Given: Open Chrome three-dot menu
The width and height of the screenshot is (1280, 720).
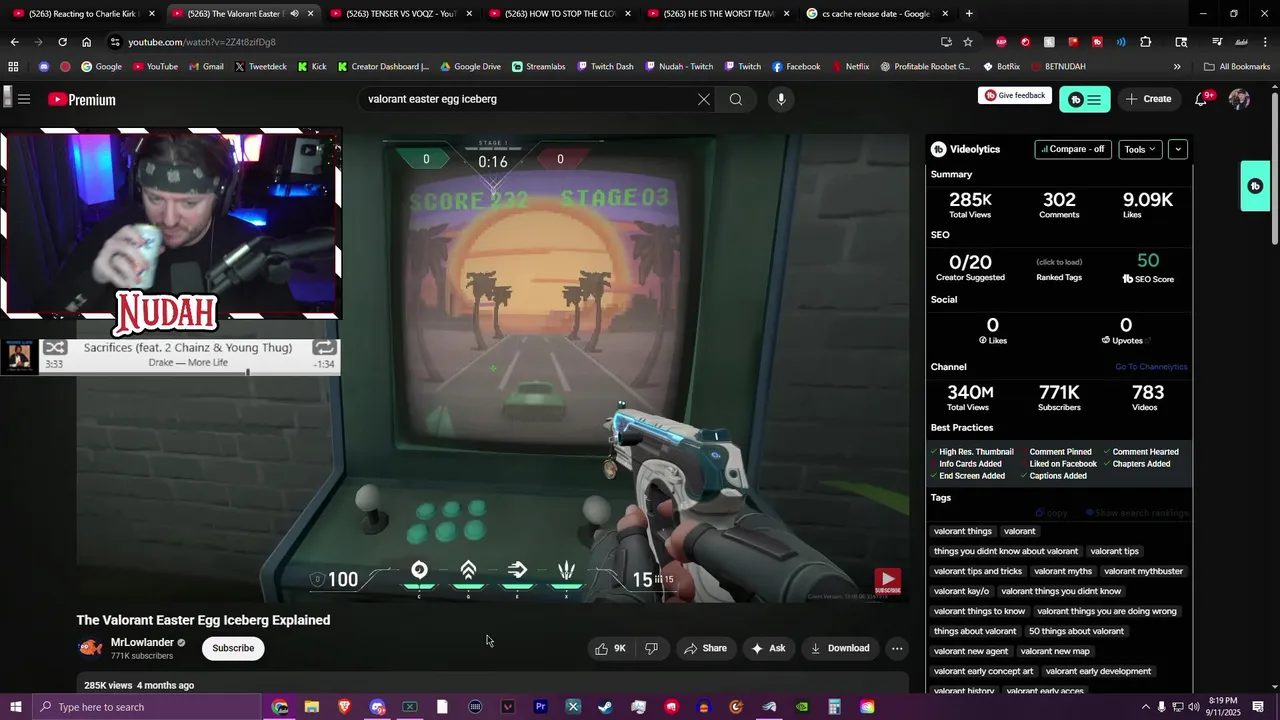Looking at the screenshot, I should coord(1265,42).
